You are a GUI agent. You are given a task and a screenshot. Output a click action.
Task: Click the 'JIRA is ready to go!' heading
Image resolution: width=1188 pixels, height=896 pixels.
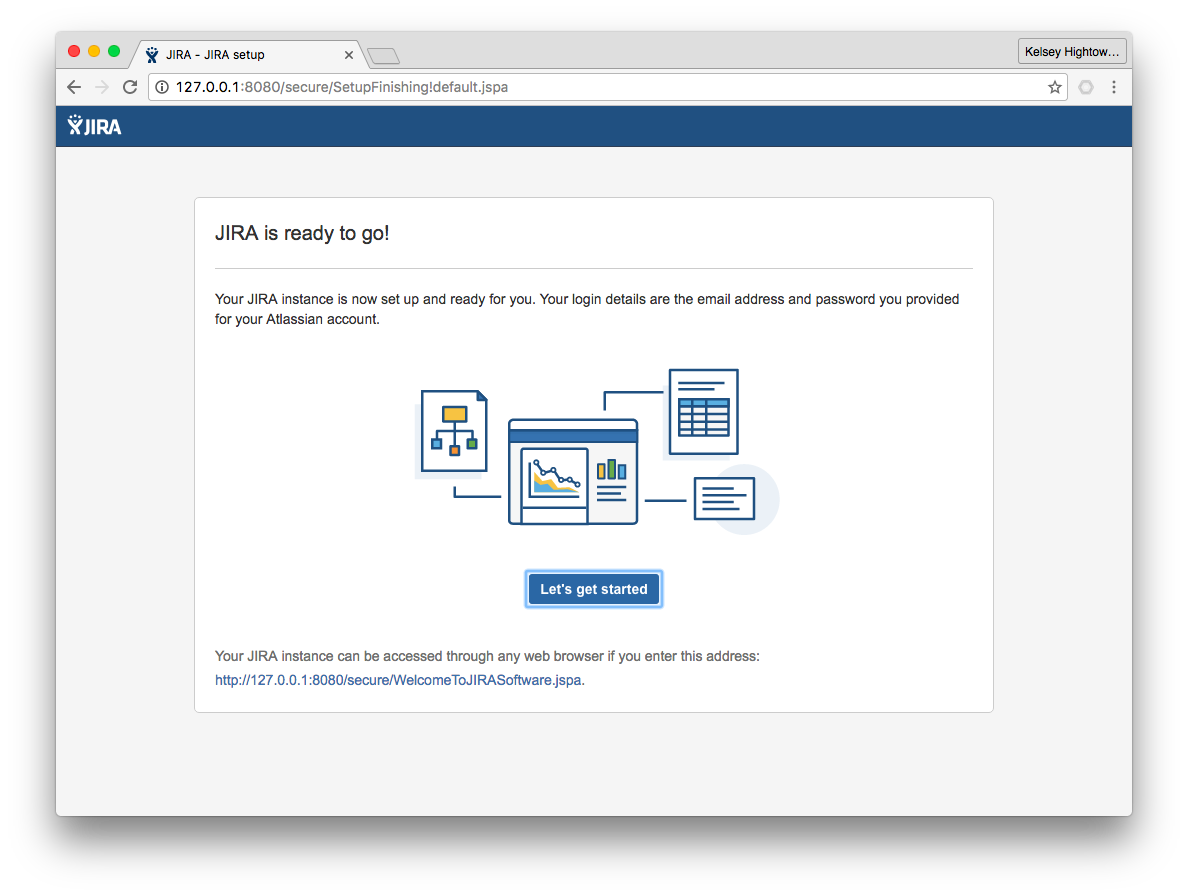click(302, 233)
